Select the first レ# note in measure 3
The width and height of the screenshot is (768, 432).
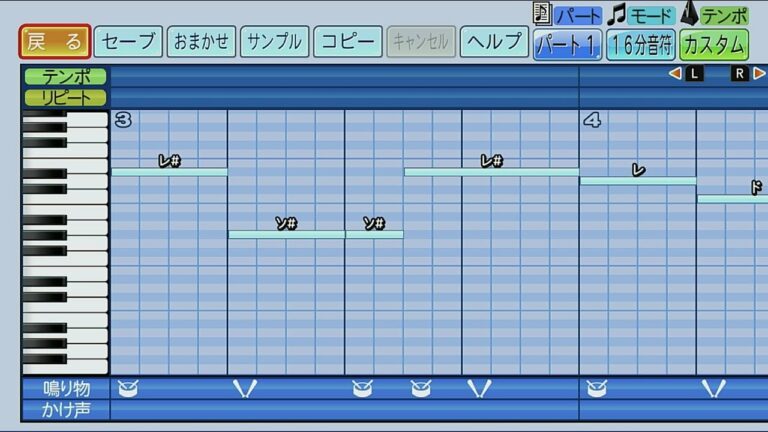point(169,172)
